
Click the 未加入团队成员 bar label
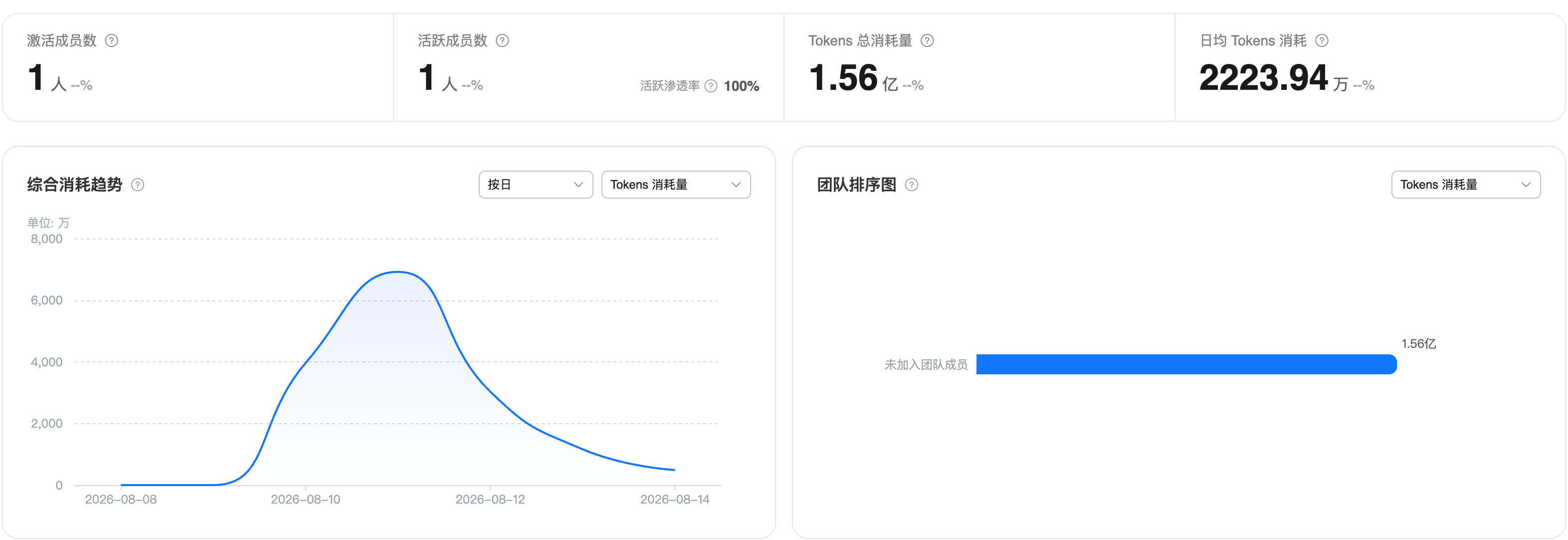coord(926,365)
